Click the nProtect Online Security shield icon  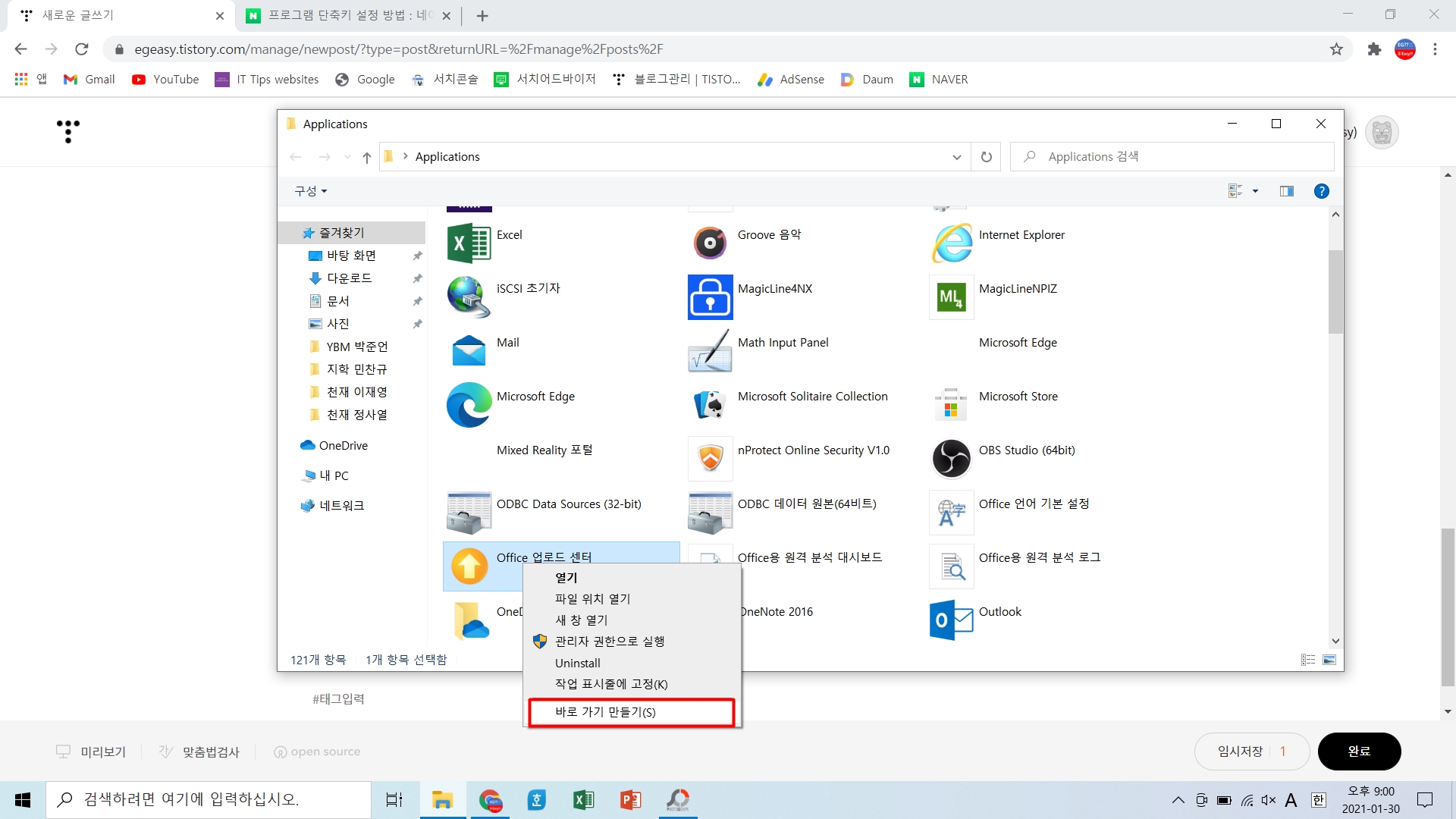710,459
